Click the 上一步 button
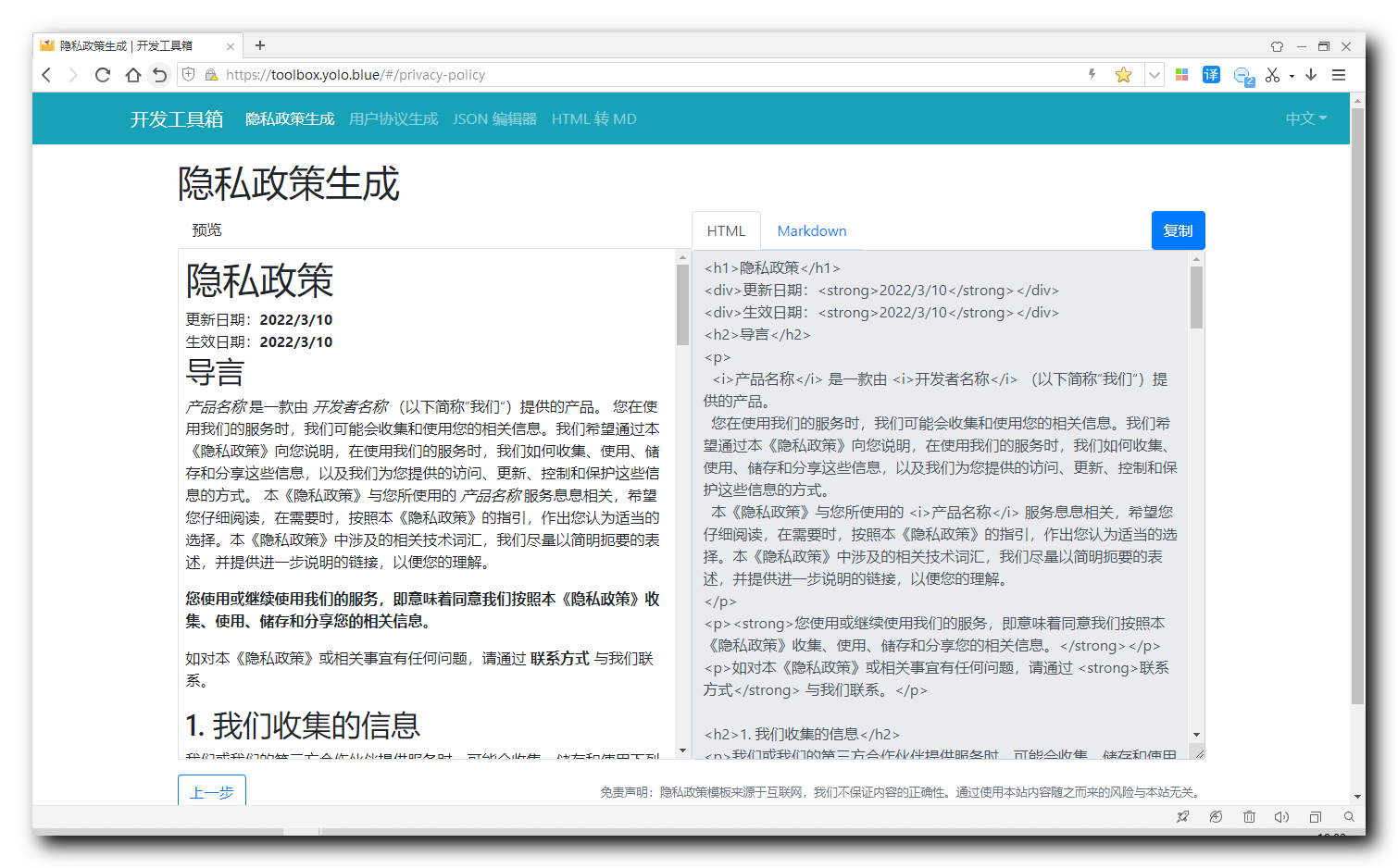Screen dimensions: 1398x868 coord(211,793)
